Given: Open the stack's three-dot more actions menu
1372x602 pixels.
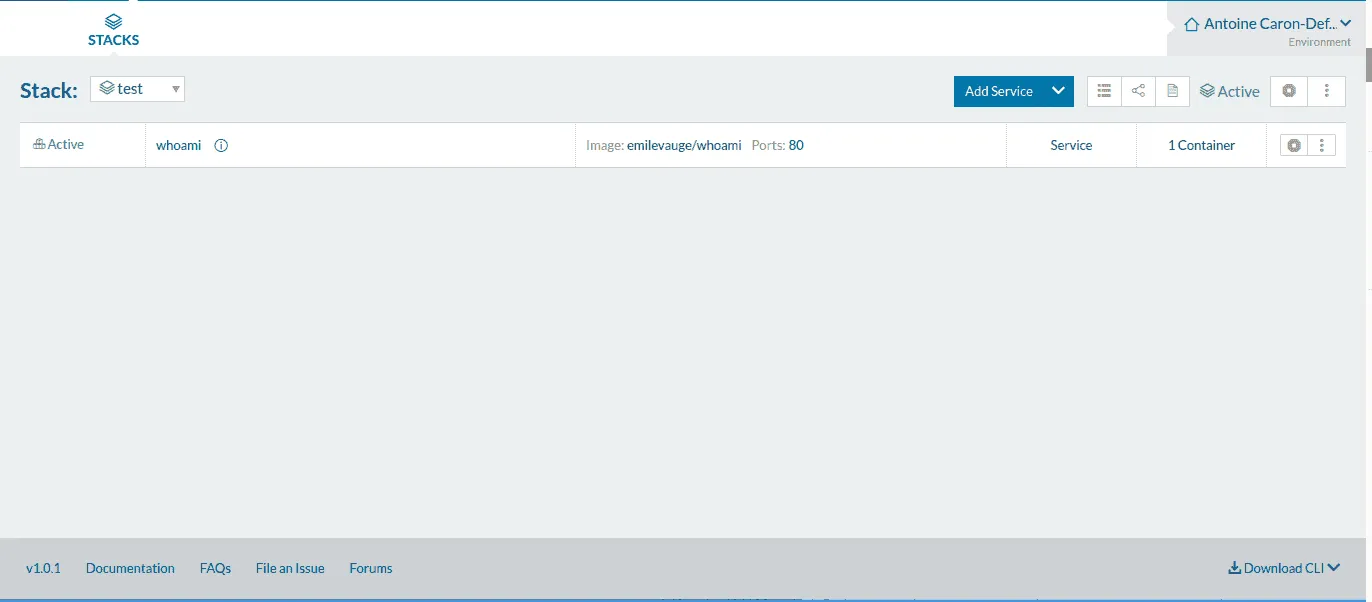Looking at the screenshot, I should tap(1326, 91).
